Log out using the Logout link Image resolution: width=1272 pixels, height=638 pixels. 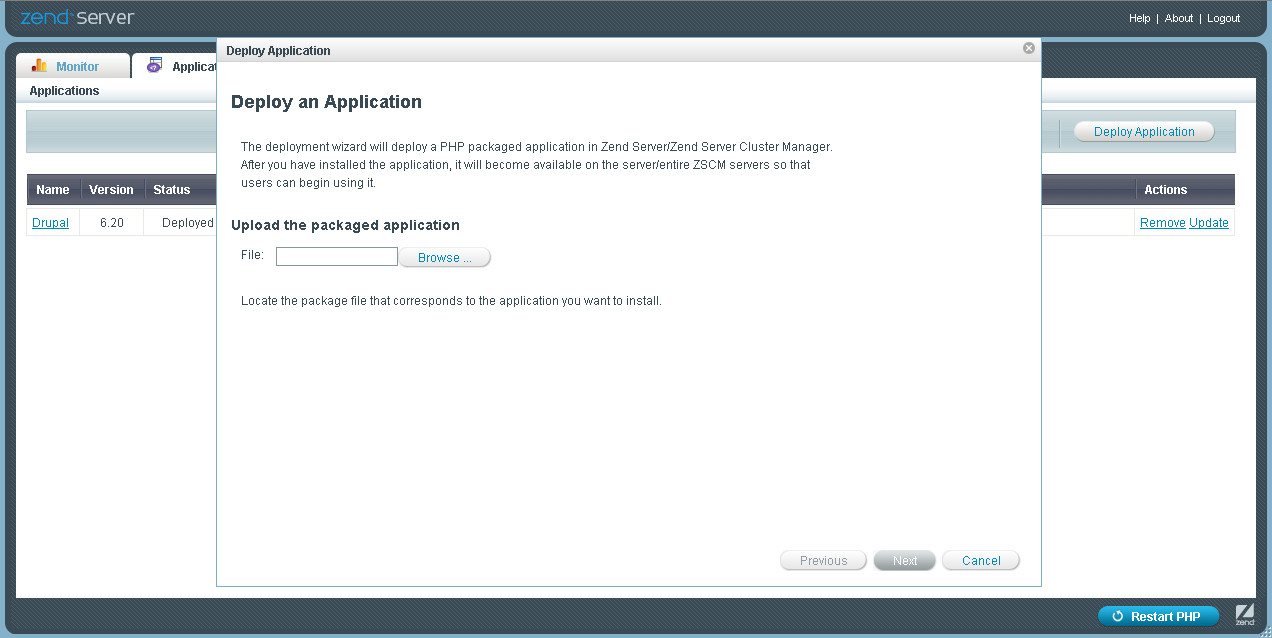coord(1223,18)
